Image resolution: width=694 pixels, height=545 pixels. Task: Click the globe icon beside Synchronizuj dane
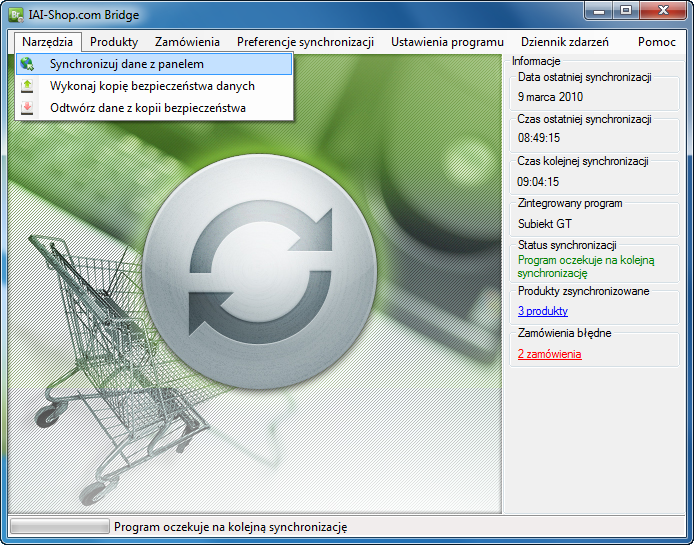point(27,64)
